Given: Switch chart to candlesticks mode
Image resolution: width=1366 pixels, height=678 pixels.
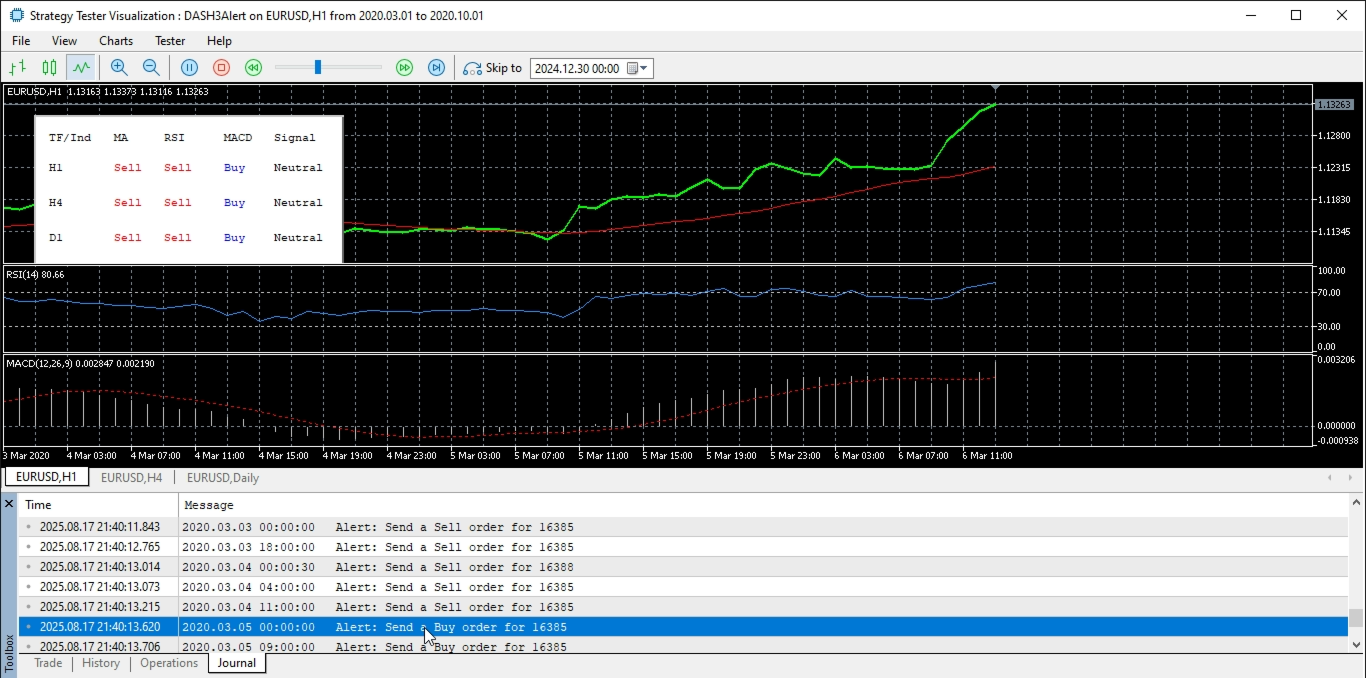Looking at the screenshot, I should pyautogui.click(x=49, y=68).
